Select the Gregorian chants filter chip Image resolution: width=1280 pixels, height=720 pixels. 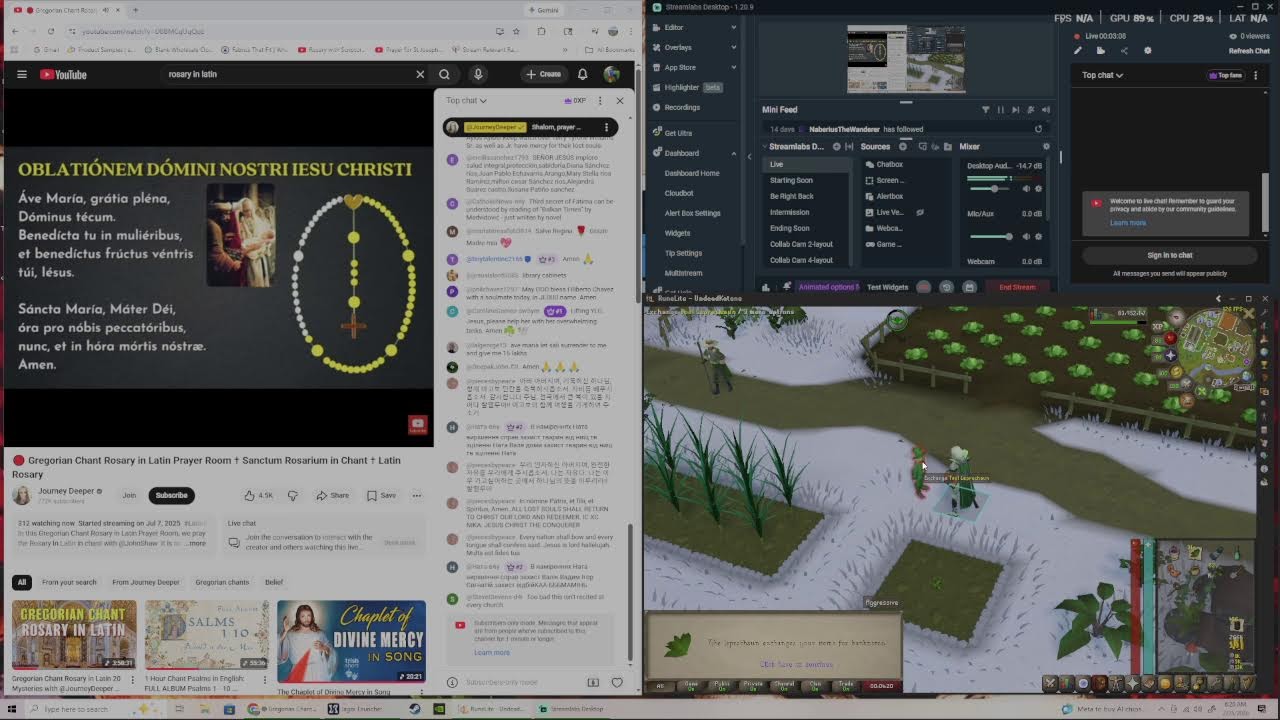222,582
